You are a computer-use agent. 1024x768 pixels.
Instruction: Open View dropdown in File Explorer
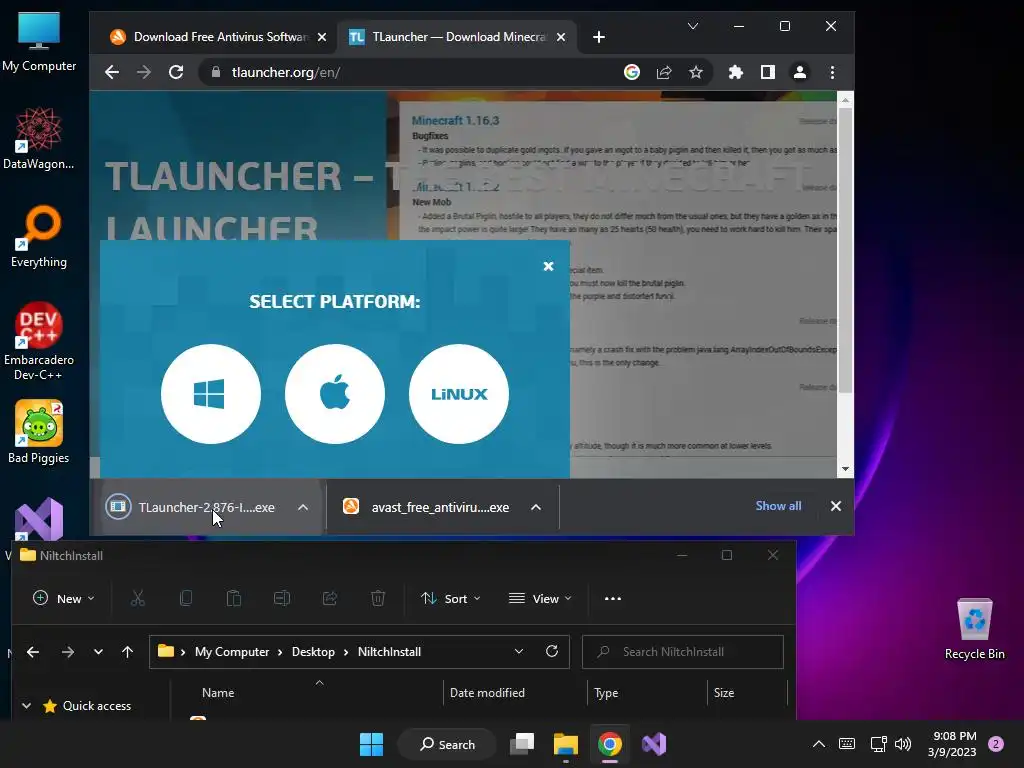tap(540, 598)
